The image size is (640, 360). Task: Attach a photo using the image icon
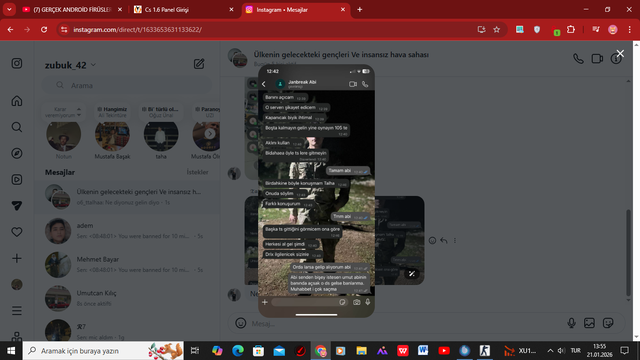click(x=589, y=323)
